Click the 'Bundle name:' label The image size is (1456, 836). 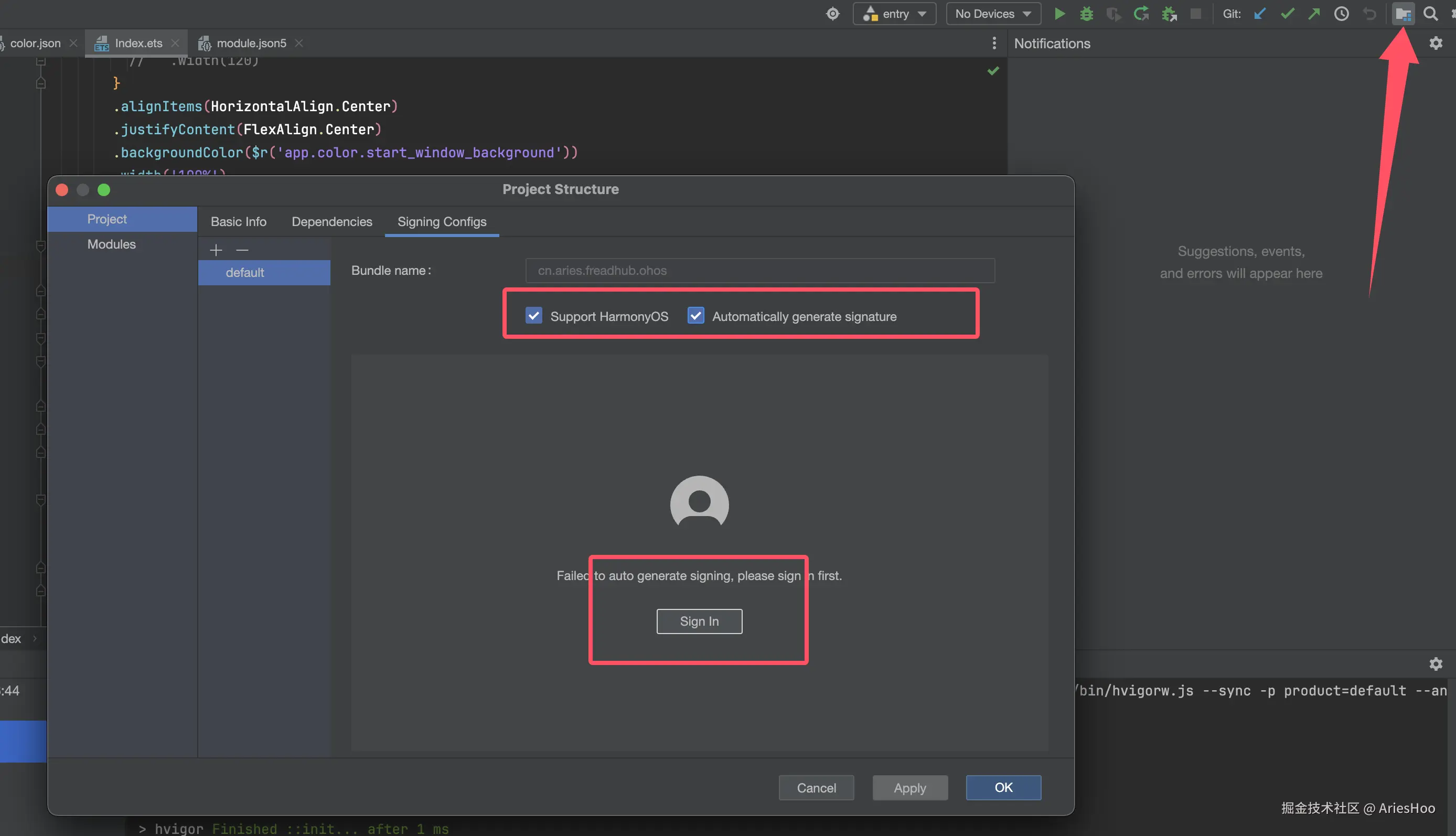tap(391, 271)
